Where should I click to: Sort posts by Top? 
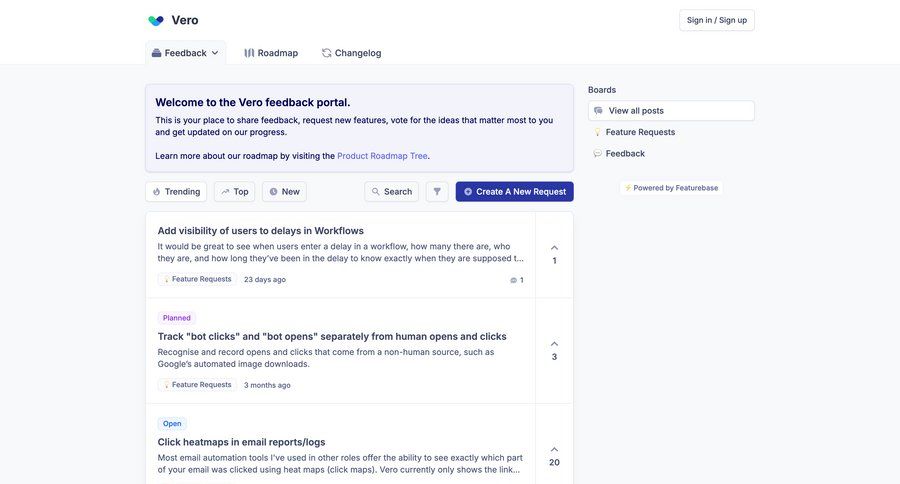click(234, 191)
